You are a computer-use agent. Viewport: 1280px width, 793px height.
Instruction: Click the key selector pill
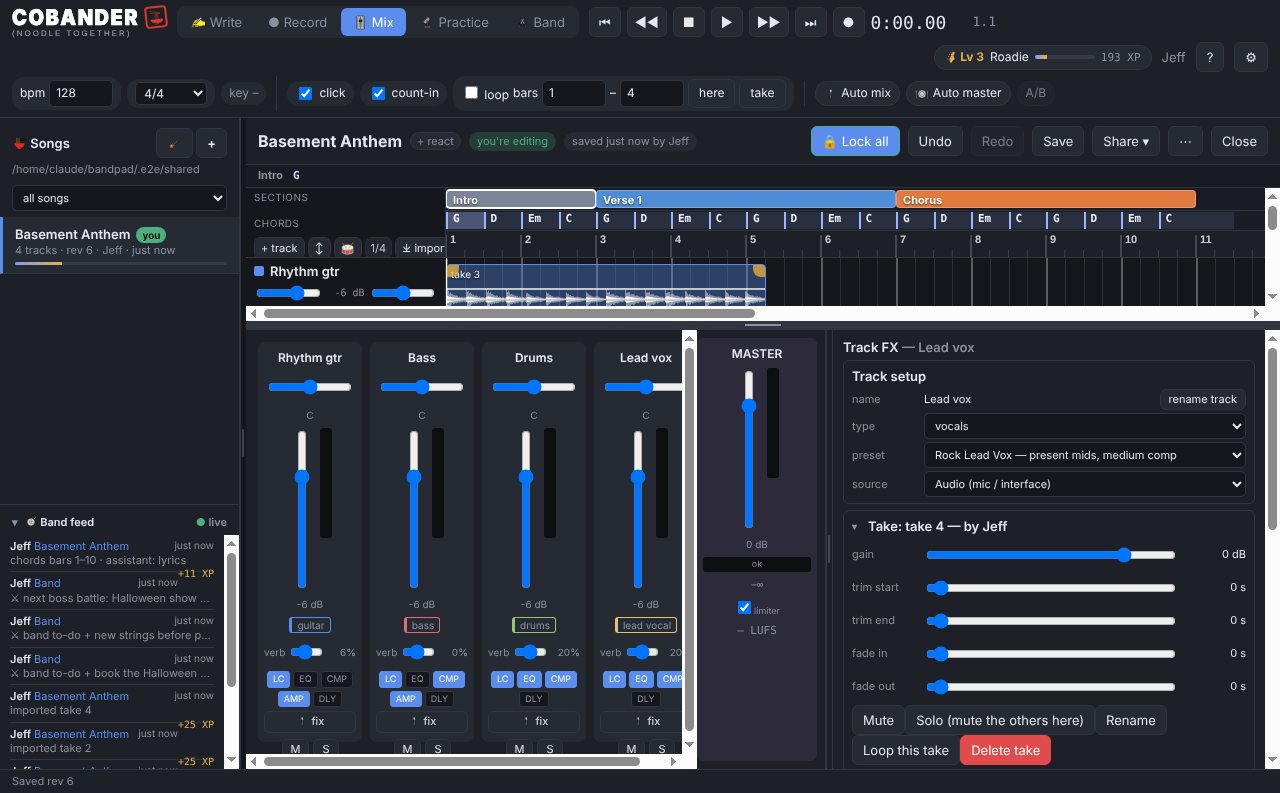pos(243,93)
